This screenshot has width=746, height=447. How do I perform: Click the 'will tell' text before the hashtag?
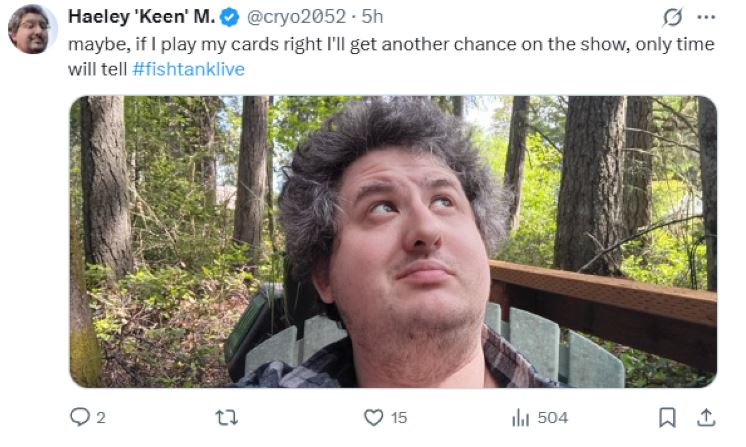(x=98, y=69)
